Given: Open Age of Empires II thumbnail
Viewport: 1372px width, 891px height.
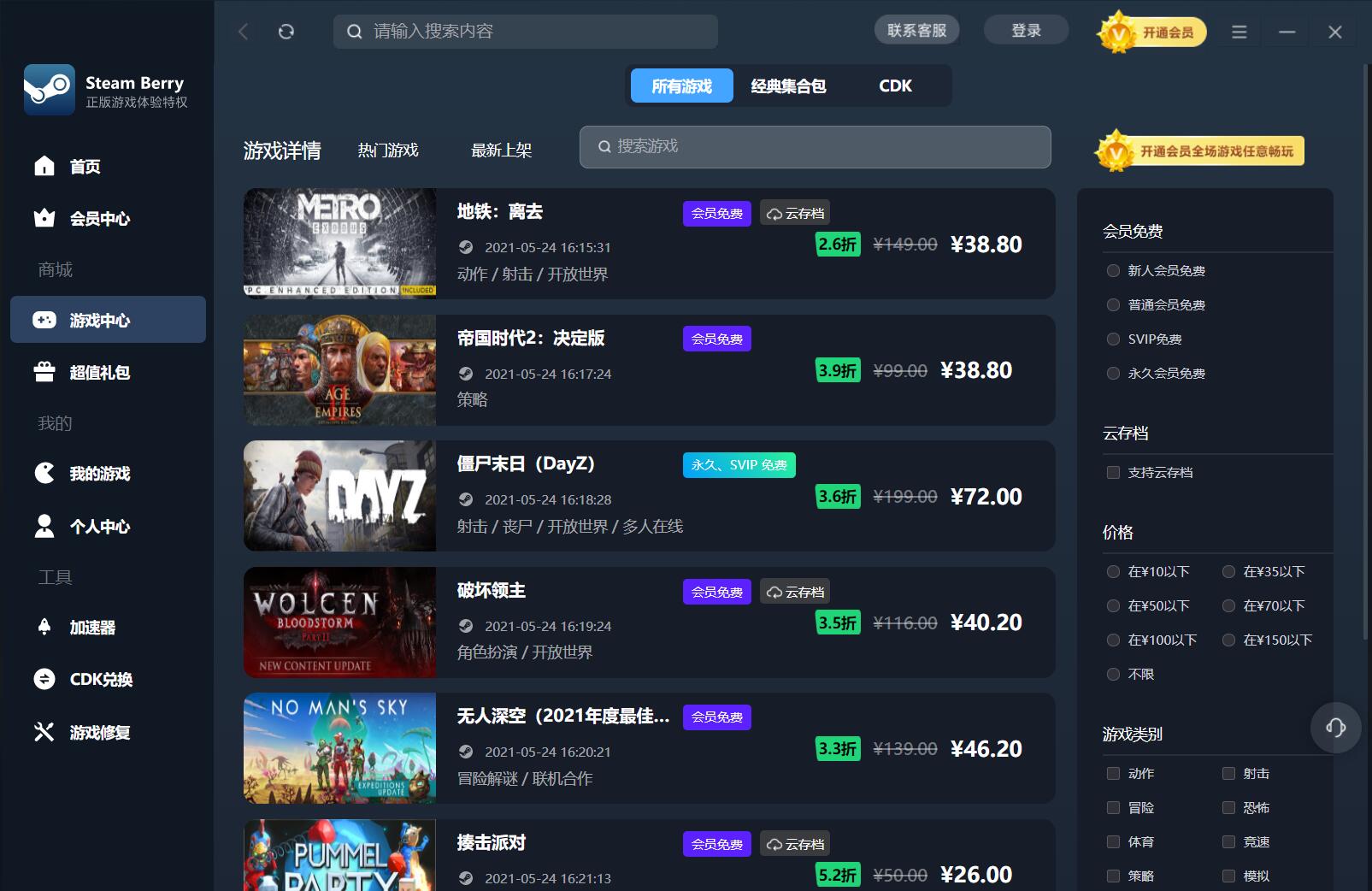Looking at the screenshot, I should pos(339,370).
